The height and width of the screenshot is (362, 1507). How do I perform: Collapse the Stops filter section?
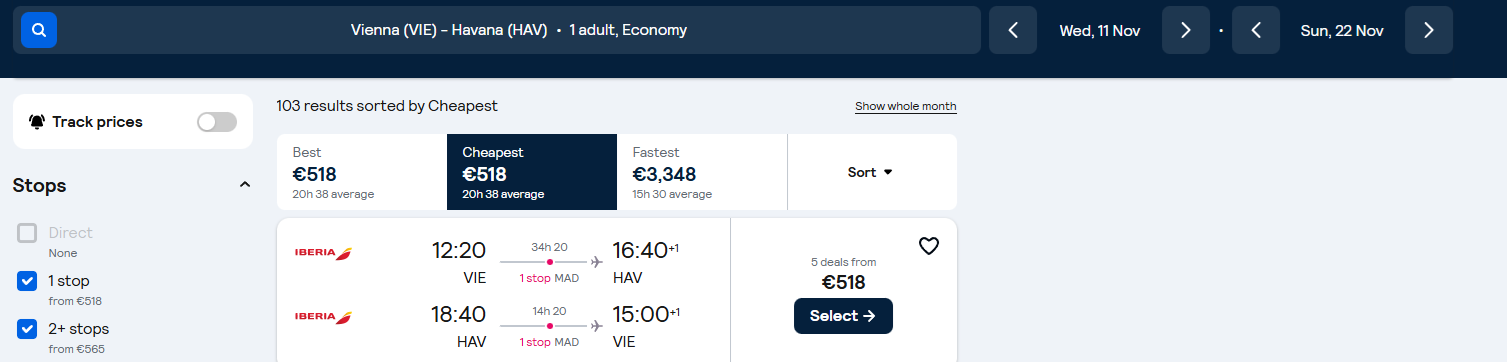(x=245, y=186)
